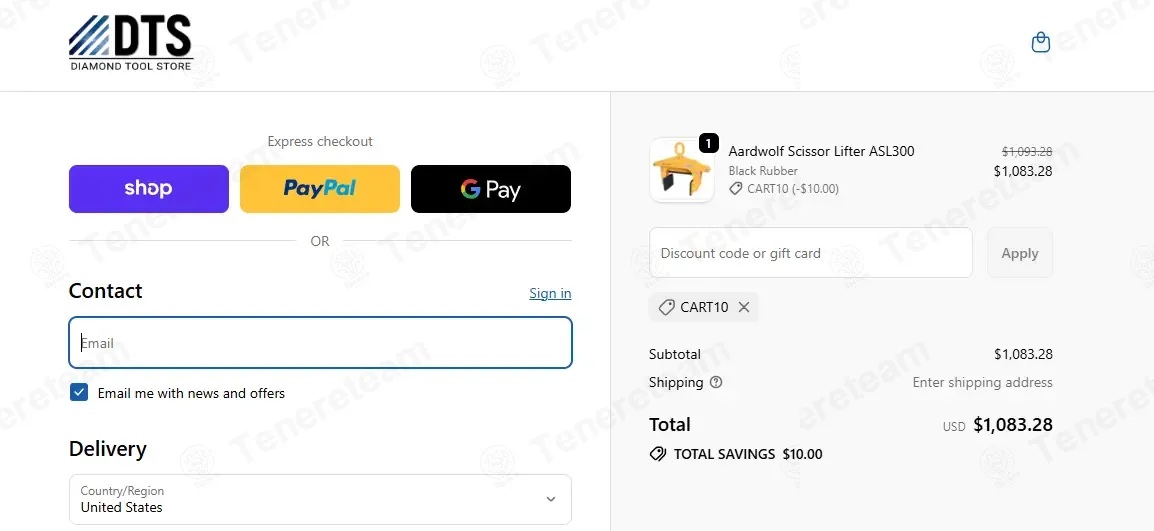
Task: Click the Apply discount button
Action: pyautogui.click(x=1019, y=253)
